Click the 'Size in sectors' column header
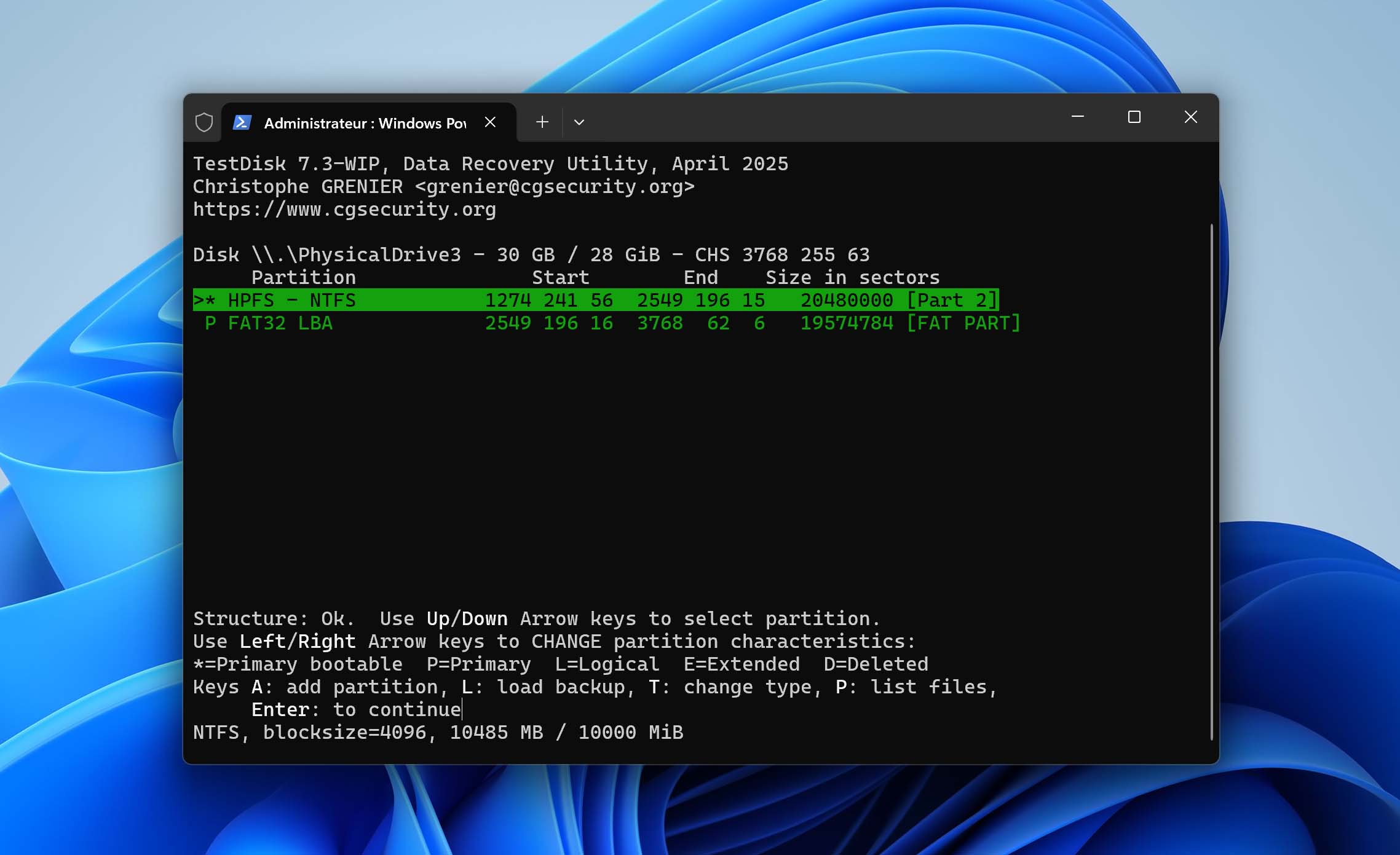 (853, 277)
